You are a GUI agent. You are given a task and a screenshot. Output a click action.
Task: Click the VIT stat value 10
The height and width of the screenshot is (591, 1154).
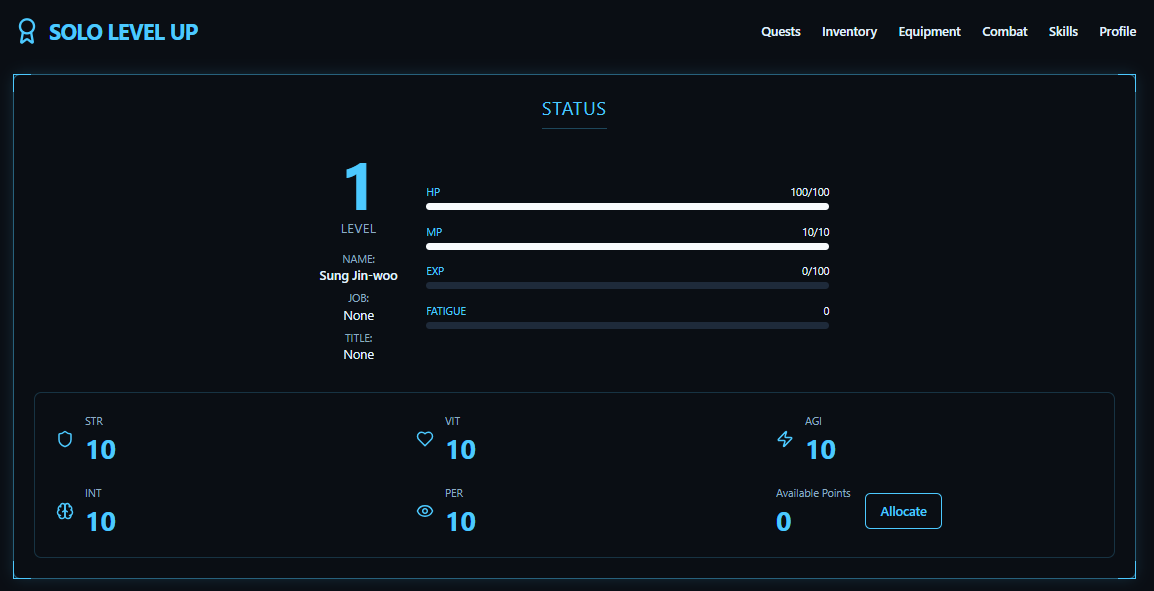tap(461, 450)
